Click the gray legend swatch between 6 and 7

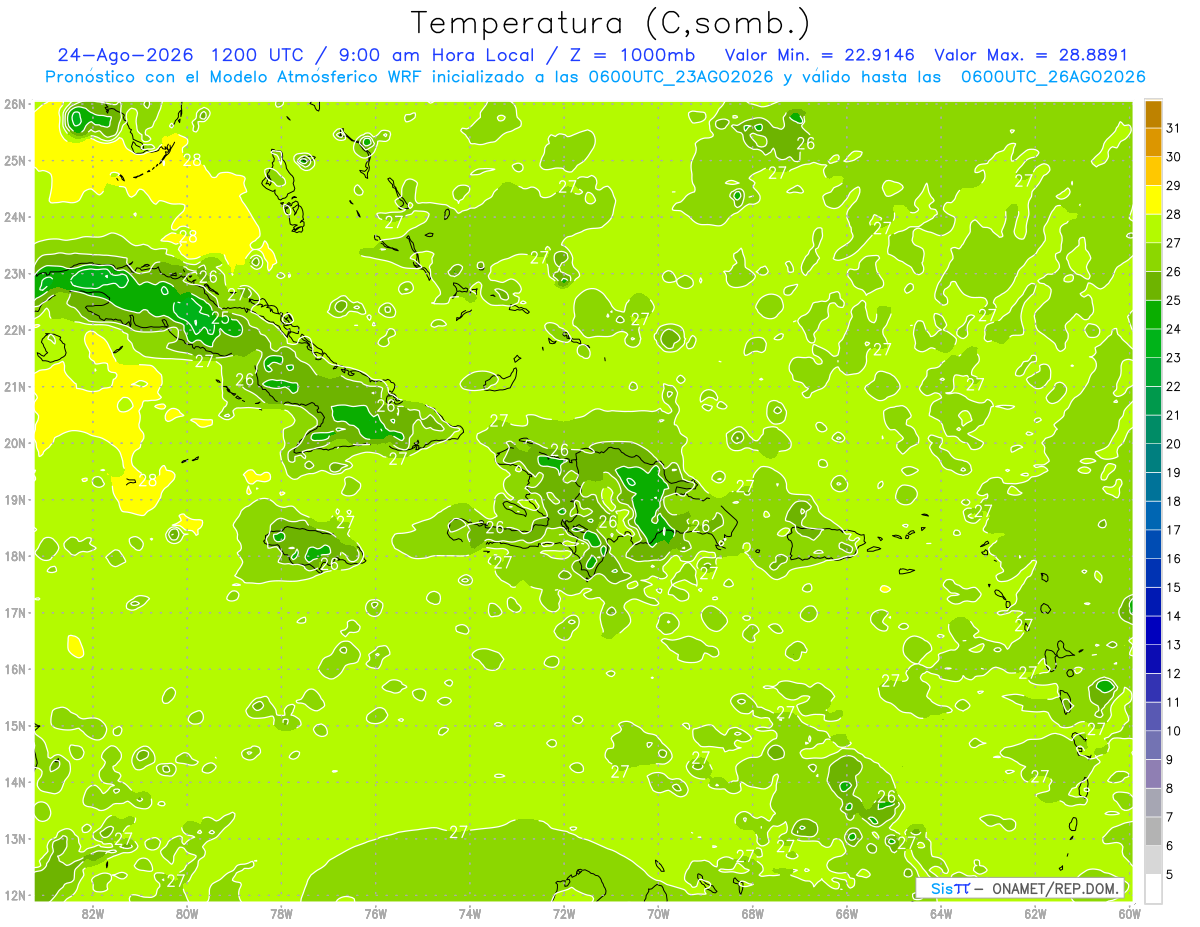tap(1153, 832)
